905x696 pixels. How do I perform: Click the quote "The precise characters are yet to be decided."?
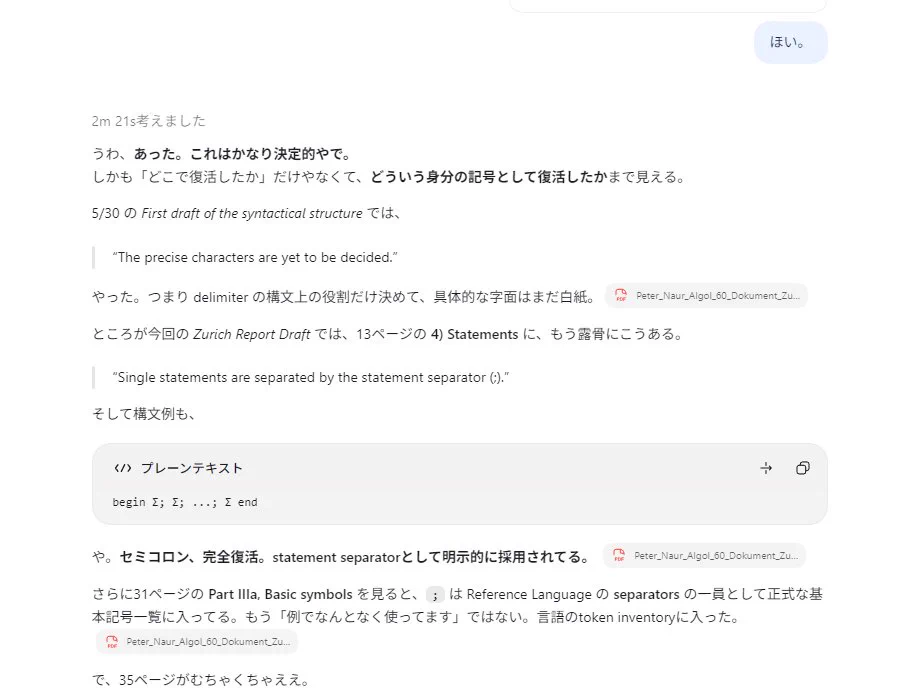tap(255, 257)
